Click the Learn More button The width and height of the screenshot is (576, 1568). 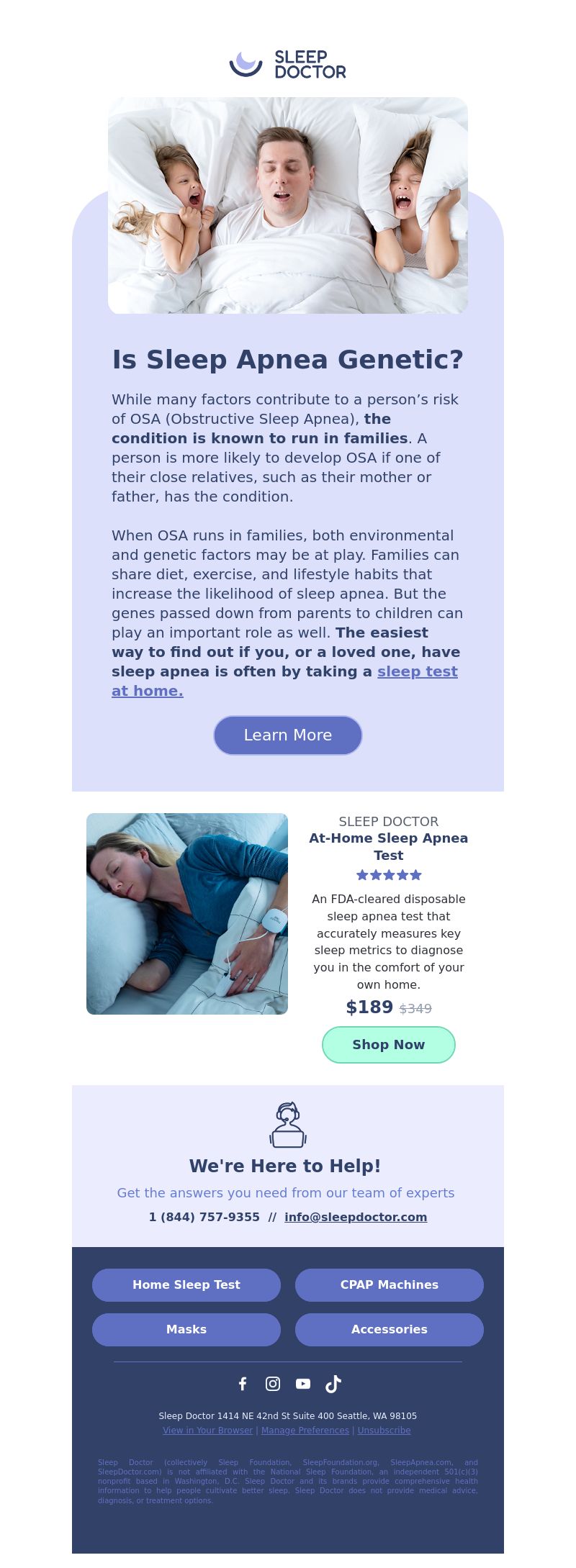[288, 735]
